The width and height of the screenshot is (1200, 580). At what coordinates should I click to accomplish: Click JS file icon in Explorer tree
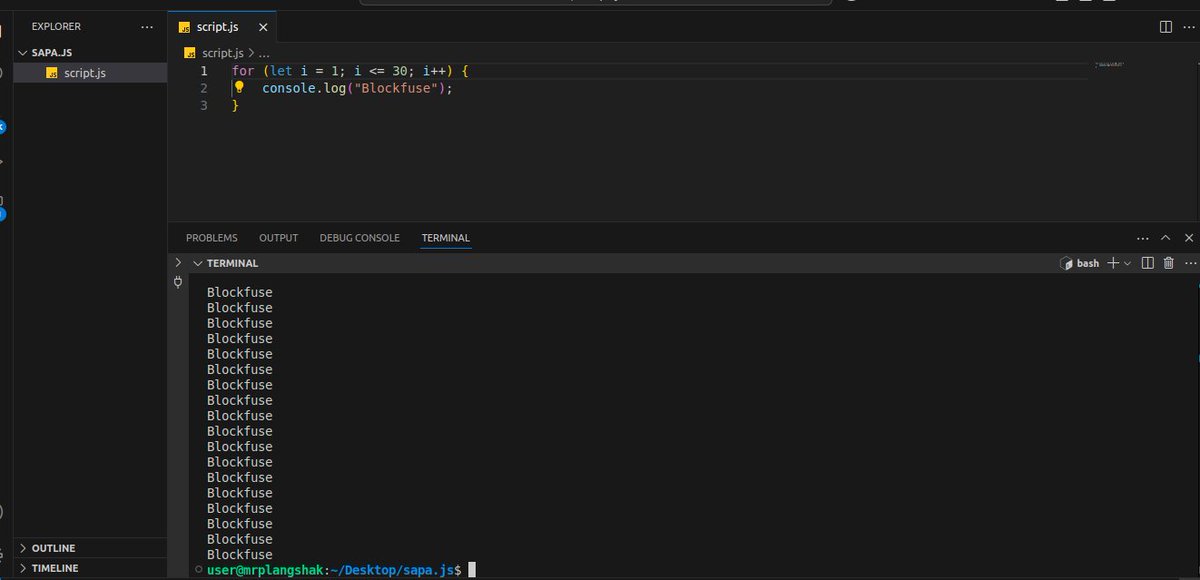[x=52, y=73]
